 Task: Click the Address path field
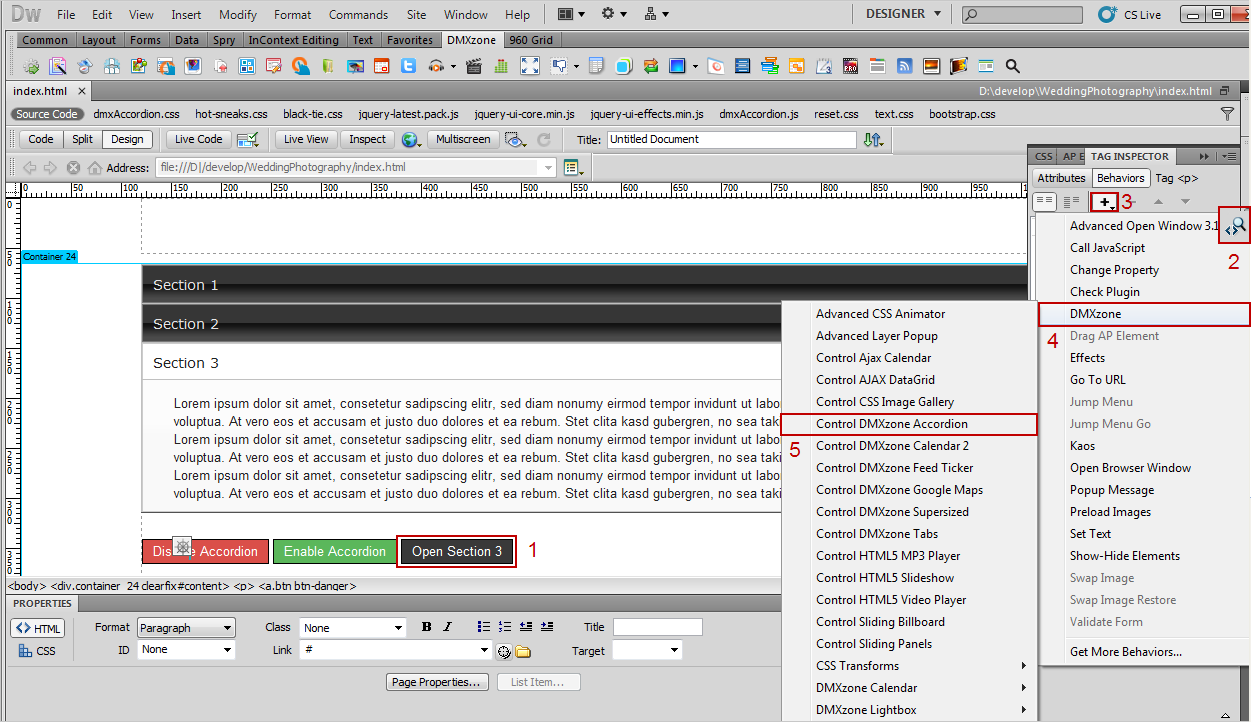coord(356,167)
